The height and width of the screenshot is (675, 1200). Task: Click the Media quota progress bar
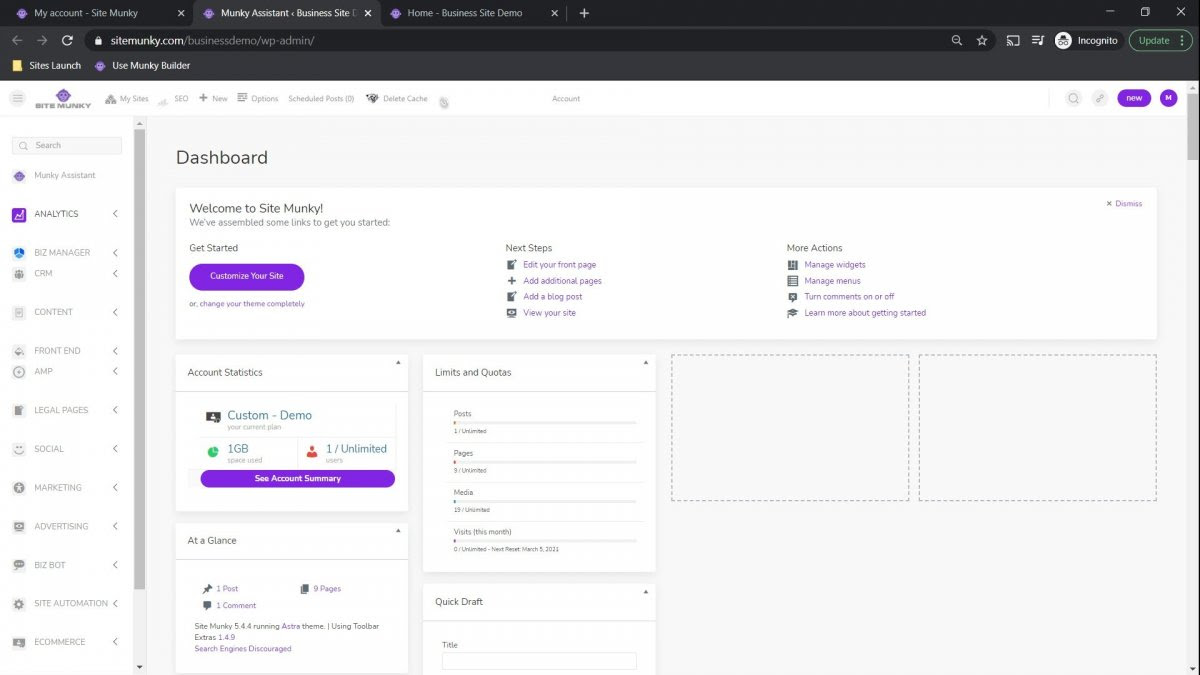(545, 501)
